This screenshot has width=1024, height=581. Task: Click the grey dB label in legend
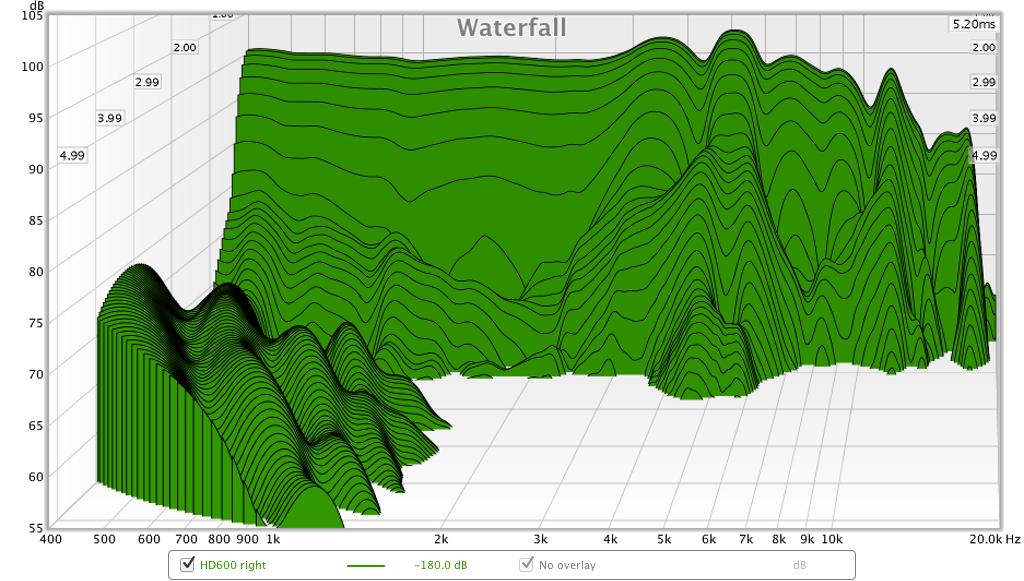click(x=799, y=565)
